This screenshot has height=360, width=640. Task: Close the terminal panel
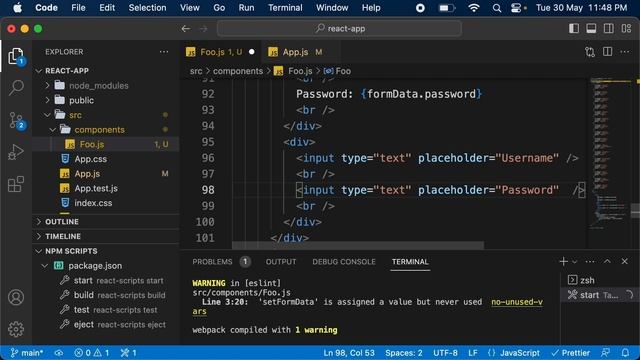(624, 261)
